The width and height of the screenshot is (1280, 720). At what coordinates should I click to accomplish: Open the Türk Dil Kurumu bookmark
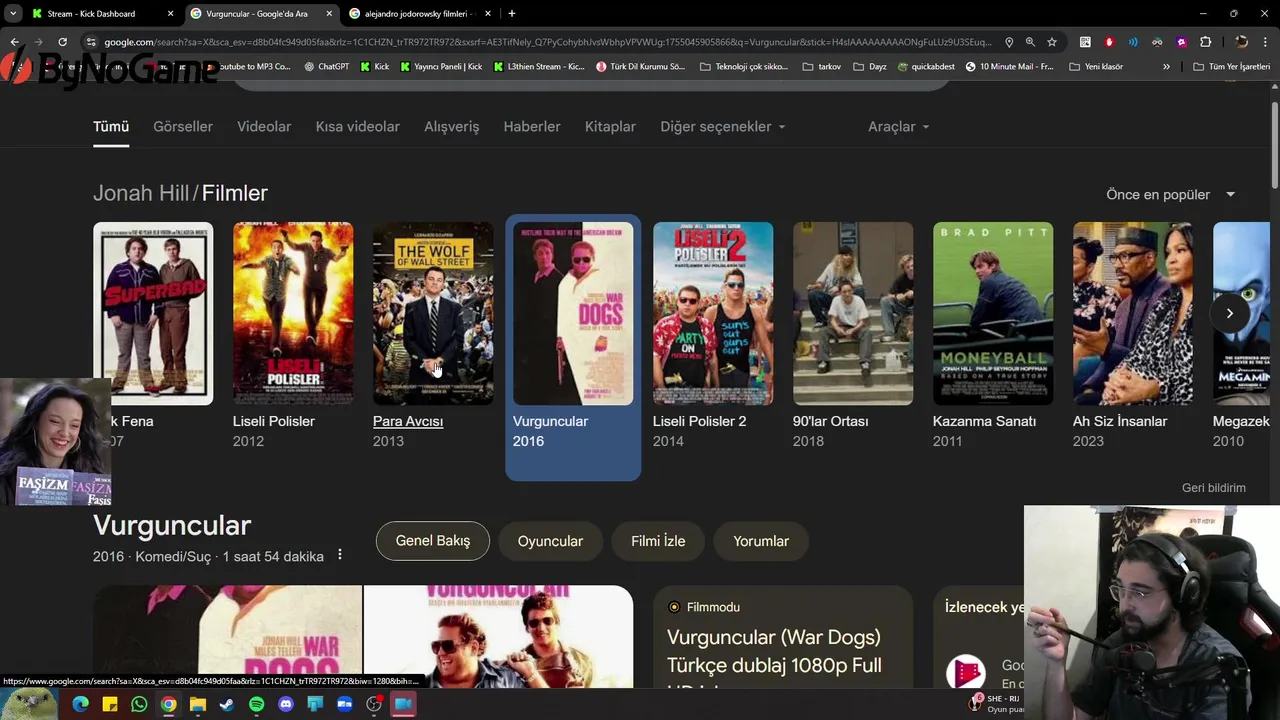point(641,67)
